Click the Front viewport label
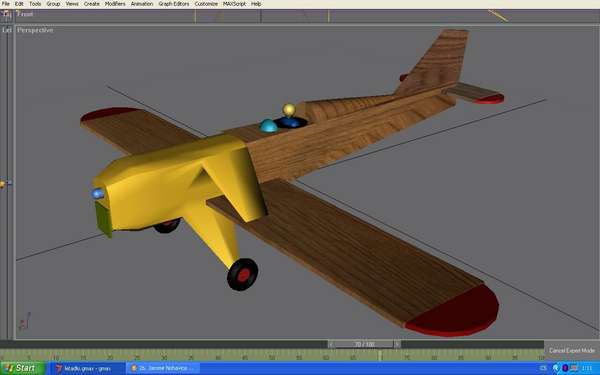The image size is (600, 375). pos(25,14)
